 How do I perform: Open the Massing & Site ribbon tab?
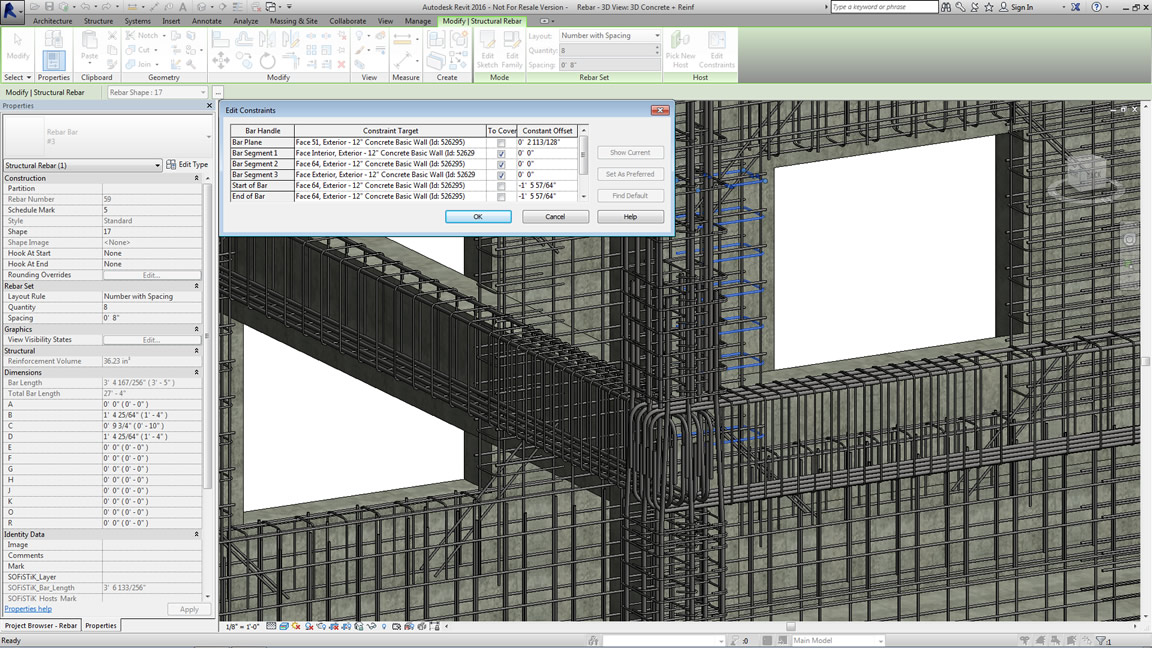pos(293,21)
